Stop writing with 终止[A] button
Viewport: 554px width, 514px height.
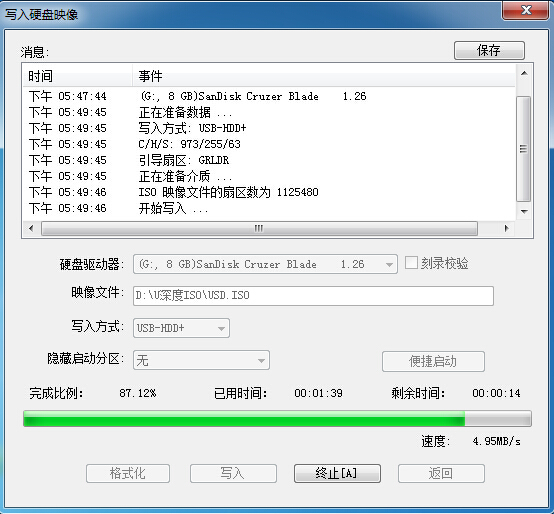(x=337, y=473)
